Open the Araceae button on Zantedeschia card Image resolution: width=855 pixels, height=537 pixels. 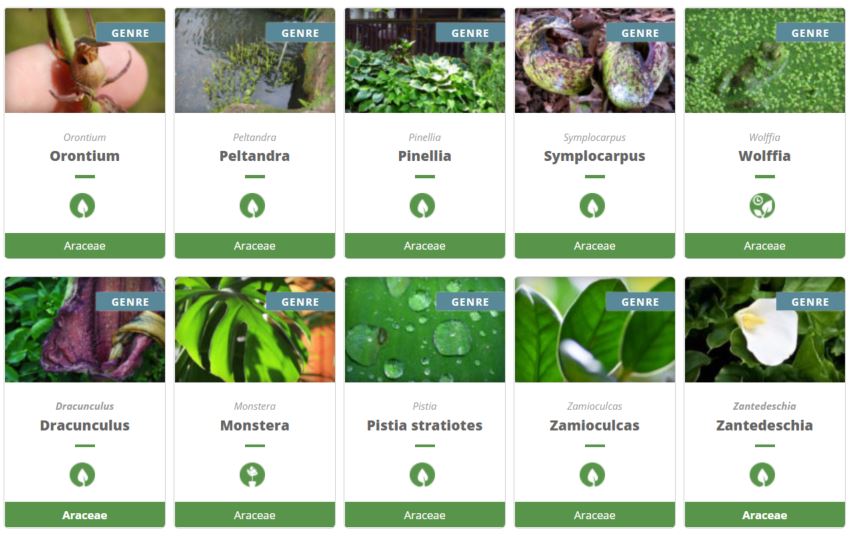(764, 515)
